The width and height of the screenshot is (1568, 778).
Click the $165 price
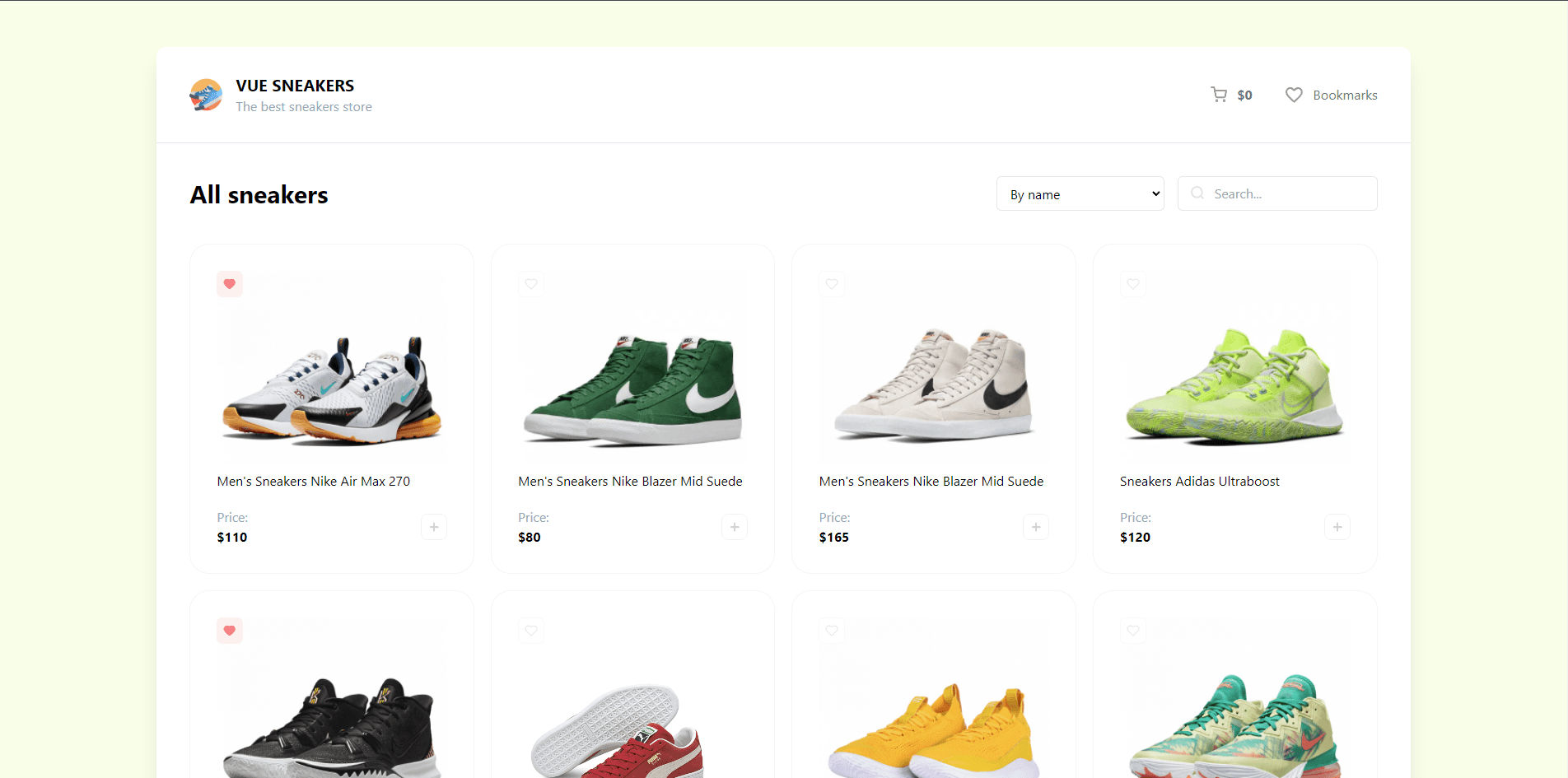click(x=833, y=538)
